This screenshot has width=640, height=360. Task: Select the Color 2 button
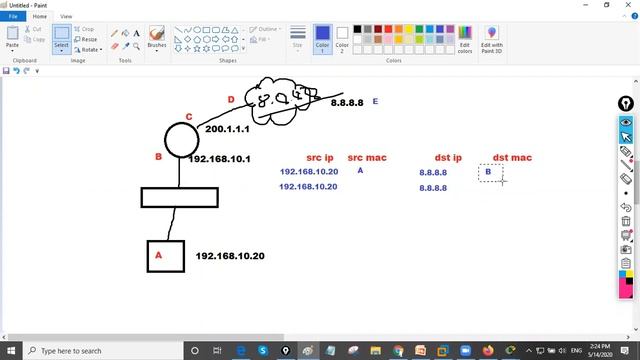[x=342, y=39]
